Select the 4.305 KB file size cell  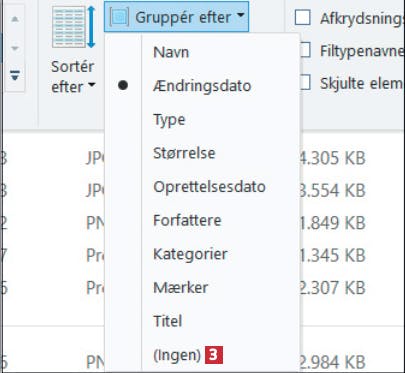tap(332, 158)
